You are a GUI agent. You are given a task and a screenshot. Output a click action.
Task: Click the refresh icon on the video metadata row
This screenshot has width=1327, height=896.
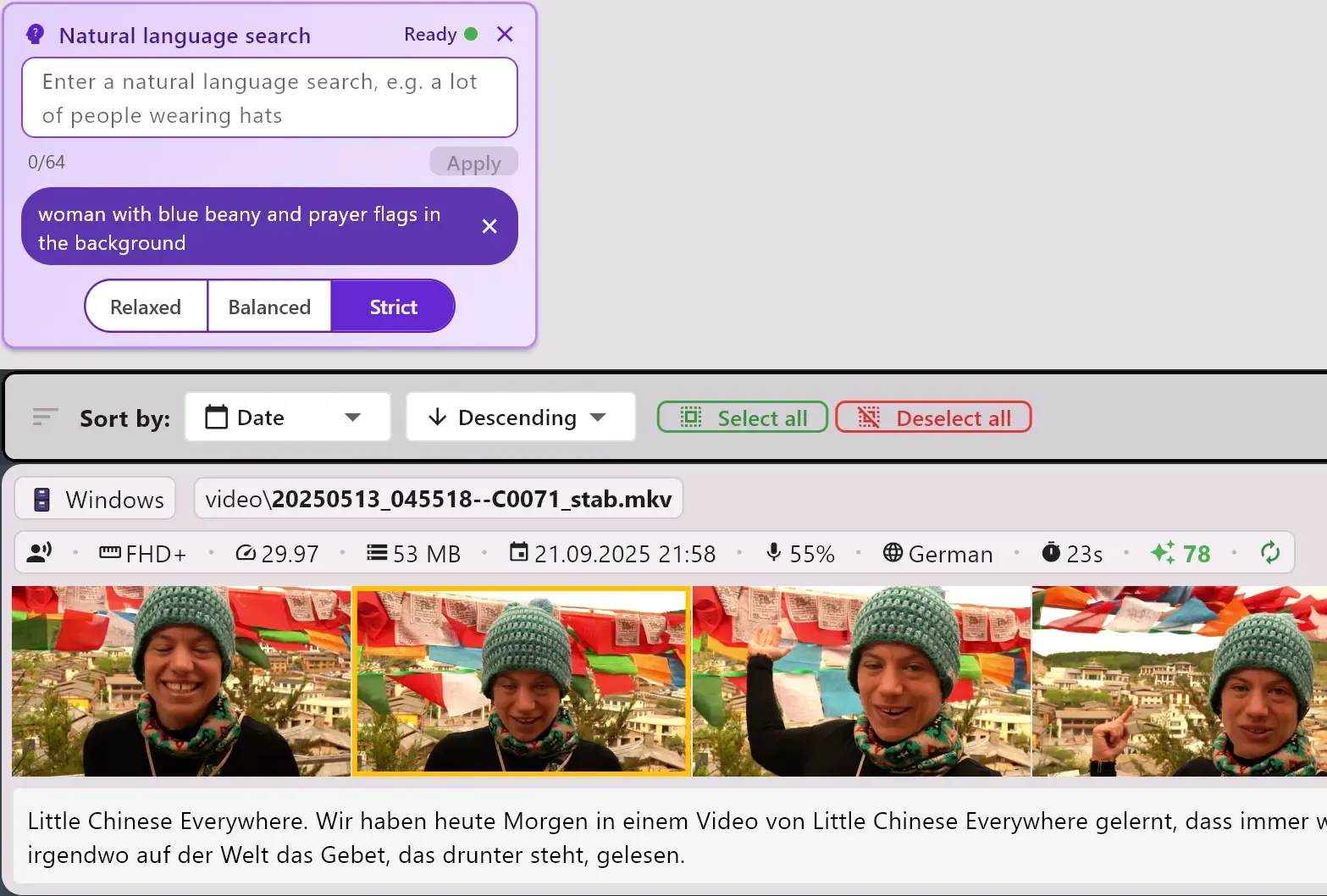tap(1270, 552)
